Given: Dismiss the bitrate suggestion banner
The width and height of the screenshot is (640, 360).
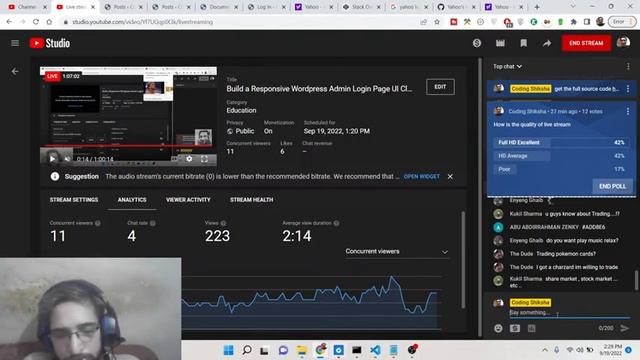Looking at the screenshot, I should 450,176.
